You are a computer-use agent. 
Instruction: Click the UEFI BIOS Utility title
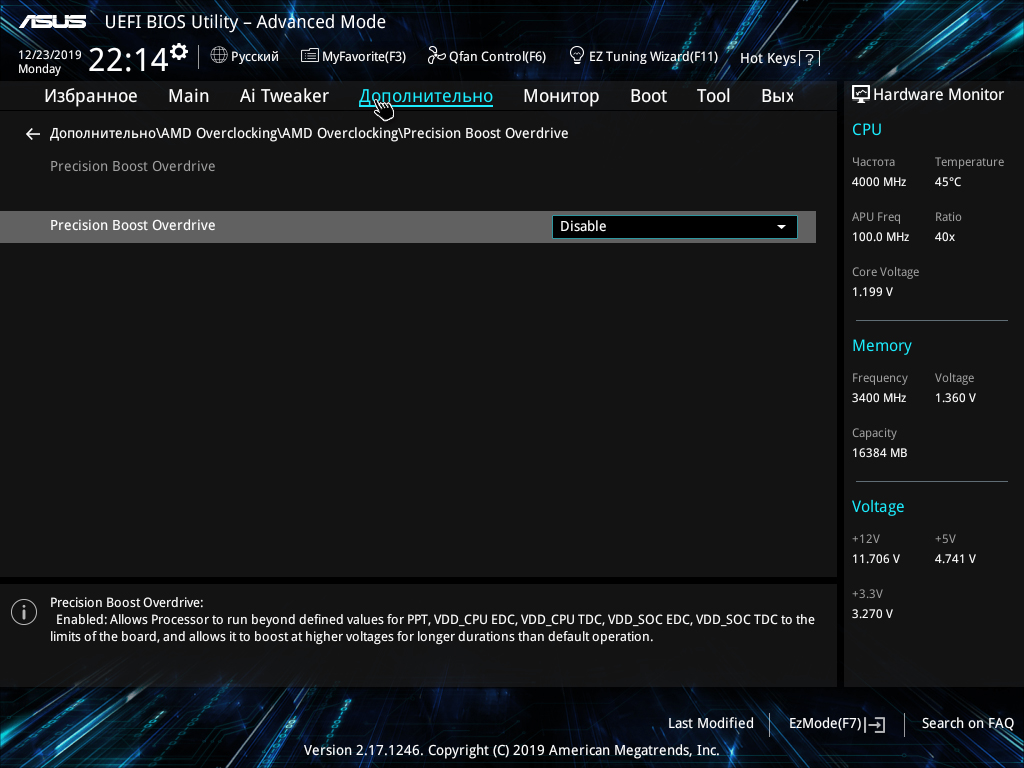click(245, 22)
